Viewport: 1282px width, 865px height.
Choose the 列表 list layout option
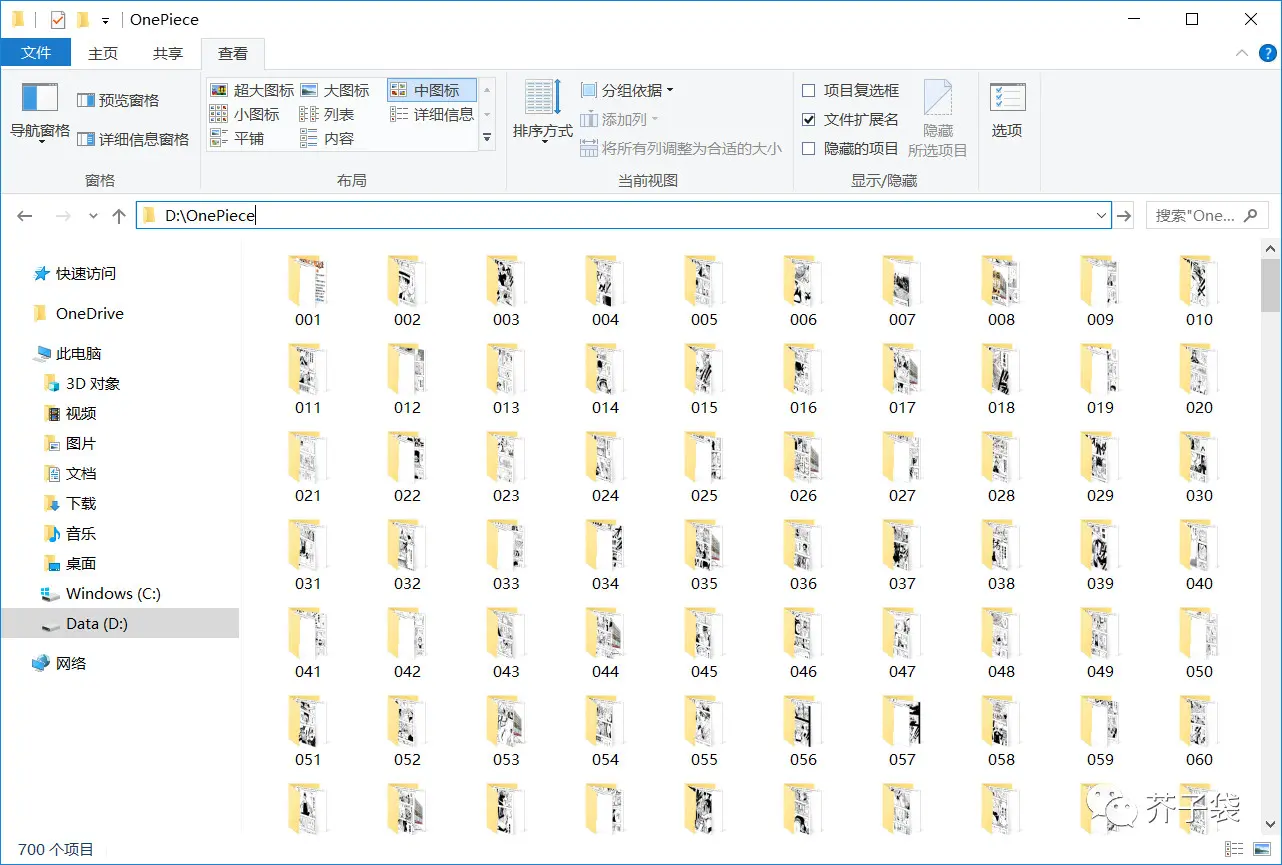point(328,115)
